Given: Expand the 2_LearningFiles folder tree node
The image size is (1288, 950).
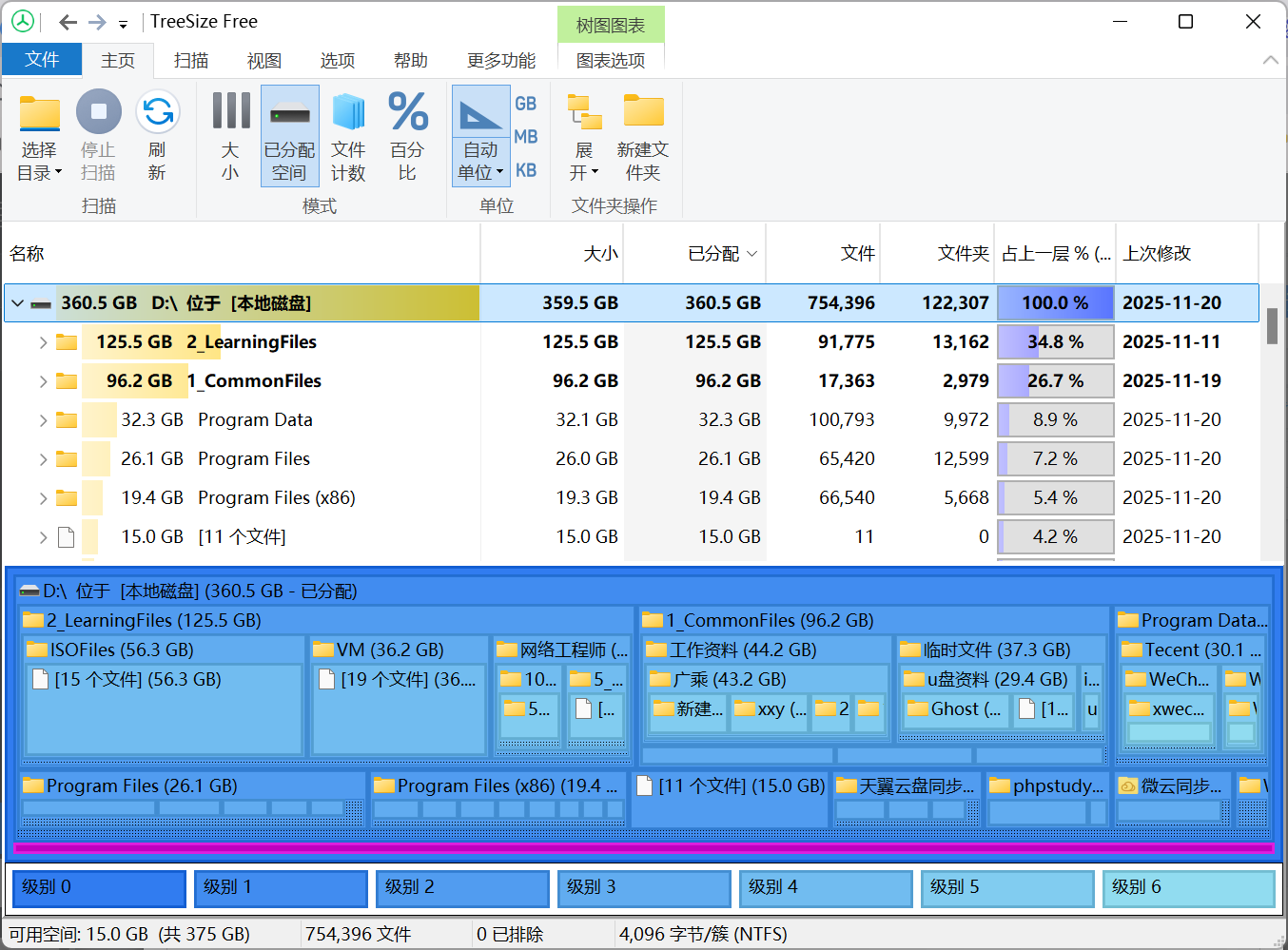Looking at the screenshot, I should [x=43, y=342].
